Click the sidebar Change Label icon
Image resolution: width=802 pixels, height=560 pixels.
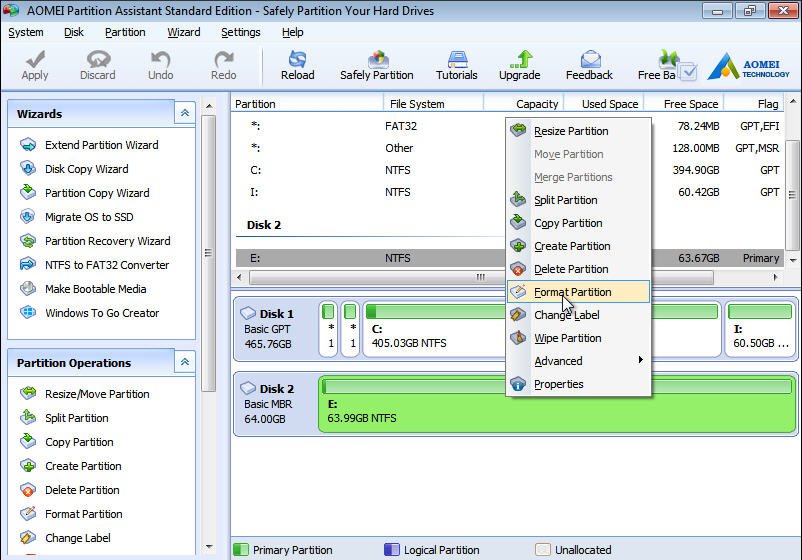tap(28, 537)
